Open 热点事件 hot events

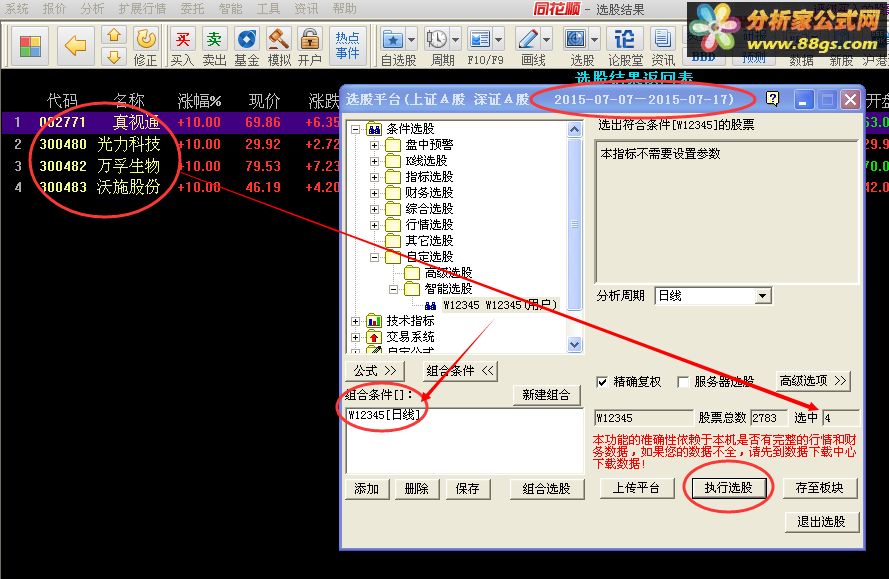point(347,45)
